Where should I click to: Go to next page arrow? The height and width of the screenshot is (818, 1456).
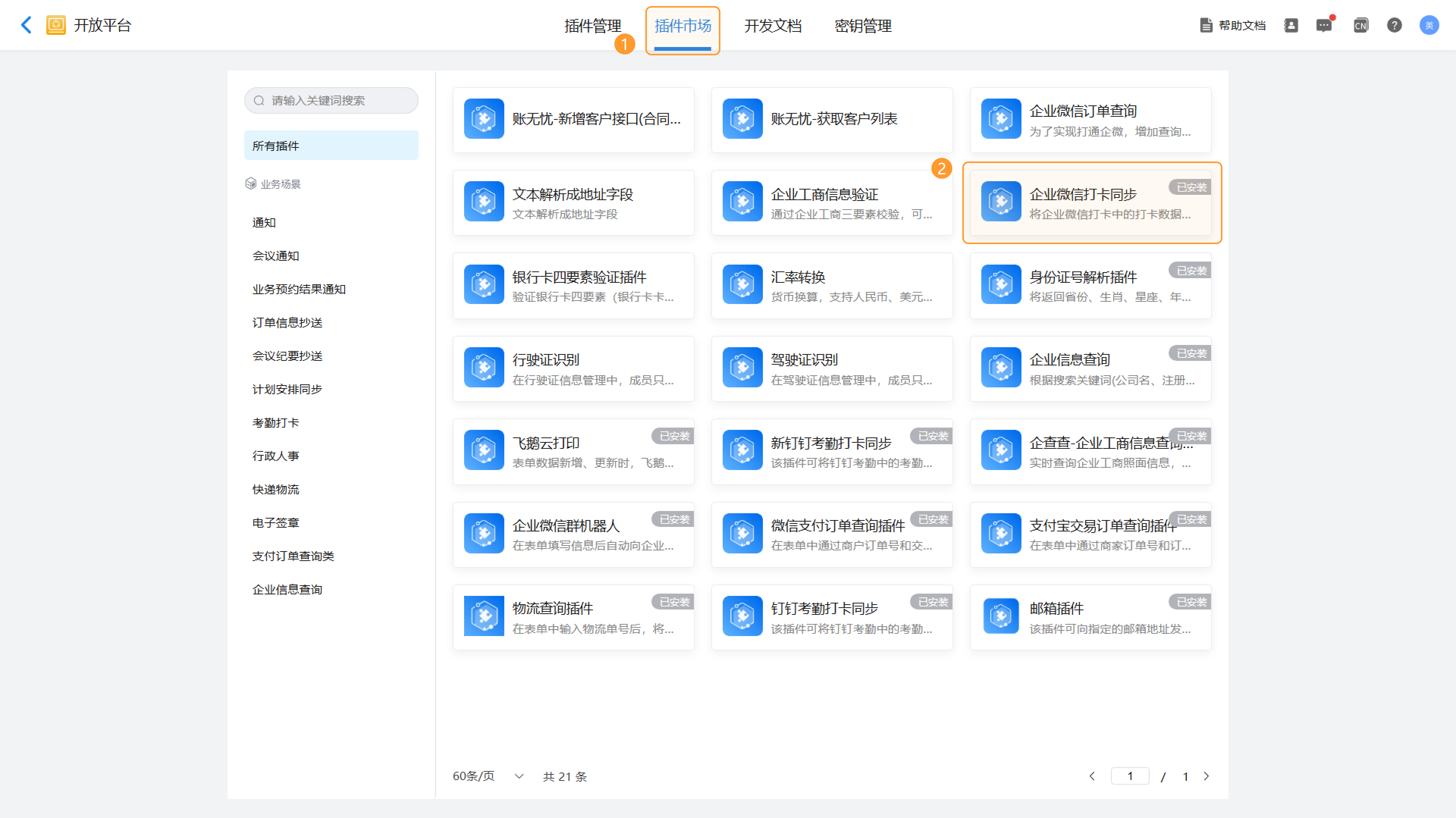point(1206,776)
